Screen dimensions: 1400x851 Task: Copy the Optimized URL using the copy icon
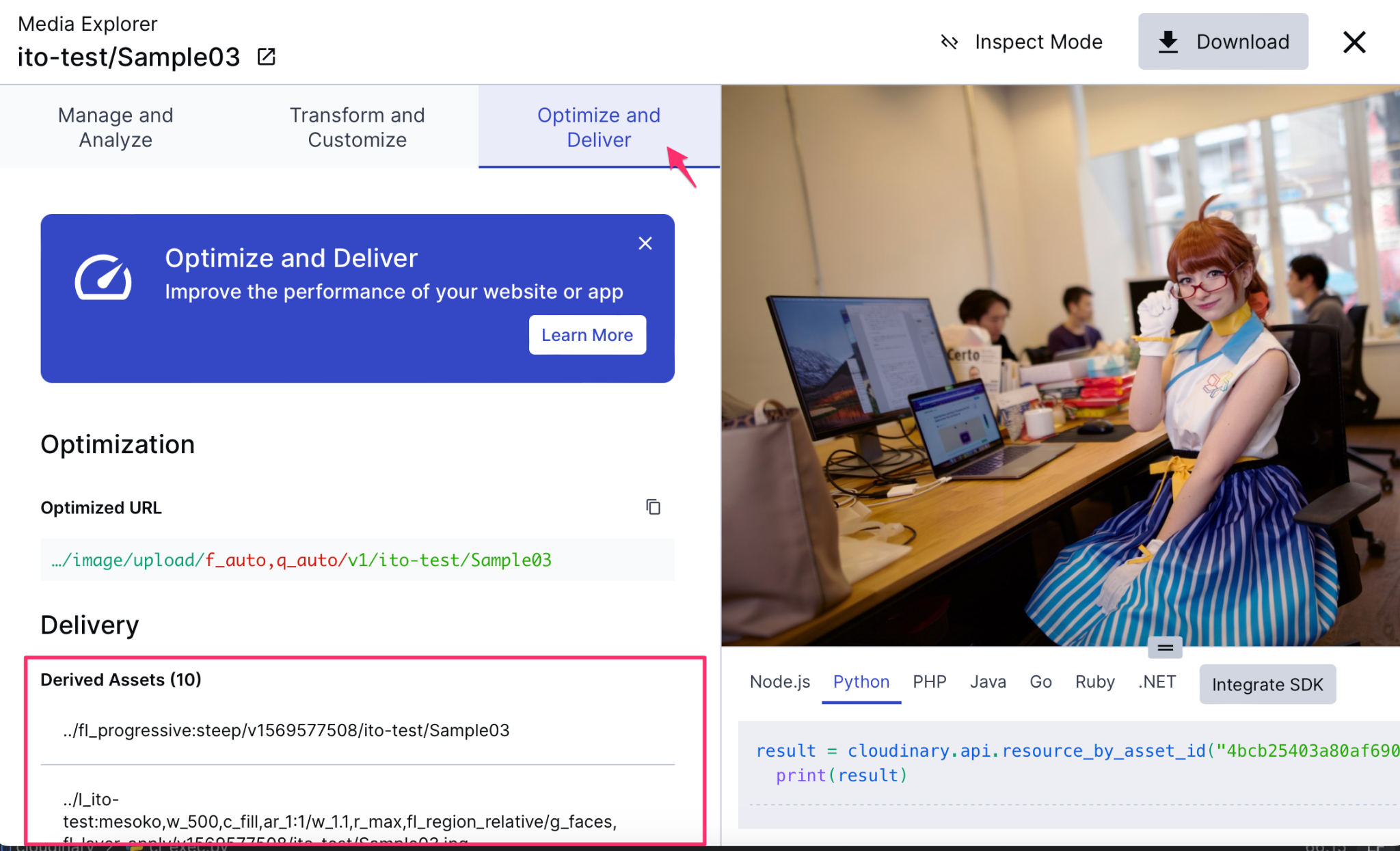(654, 506)
